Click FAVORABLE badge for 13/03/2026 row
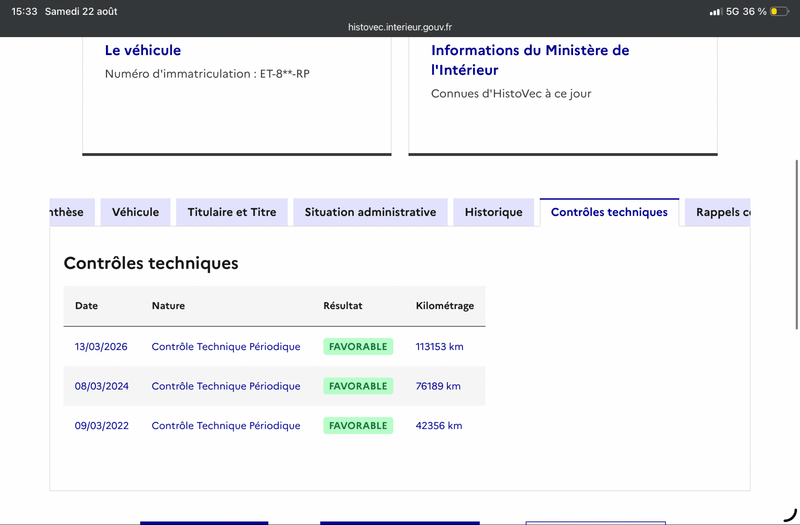This screenshot has height=525, width=800. pos(358,346)
